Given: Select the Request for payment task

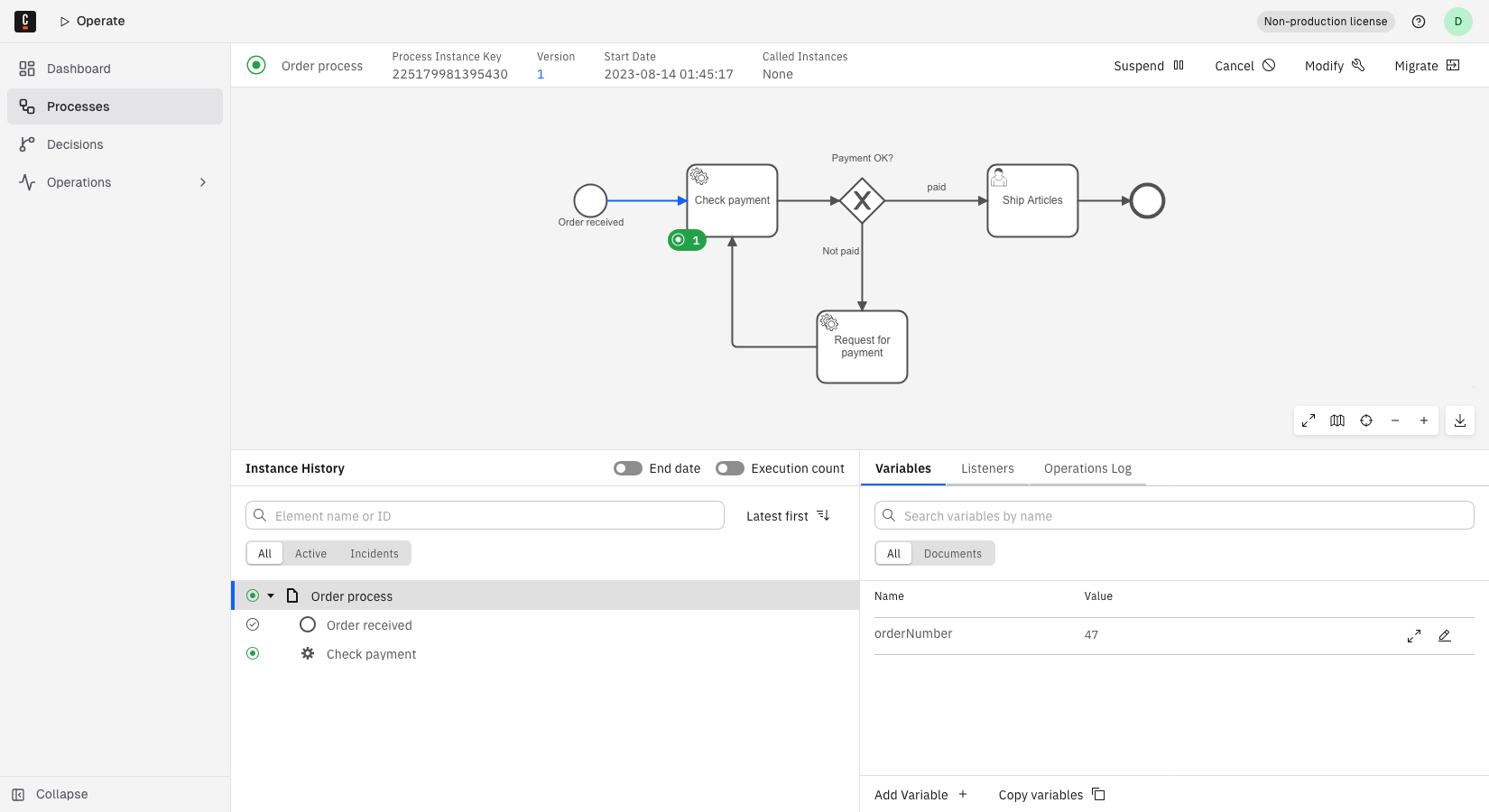Looking at the screenshot, I should (862, 346).
